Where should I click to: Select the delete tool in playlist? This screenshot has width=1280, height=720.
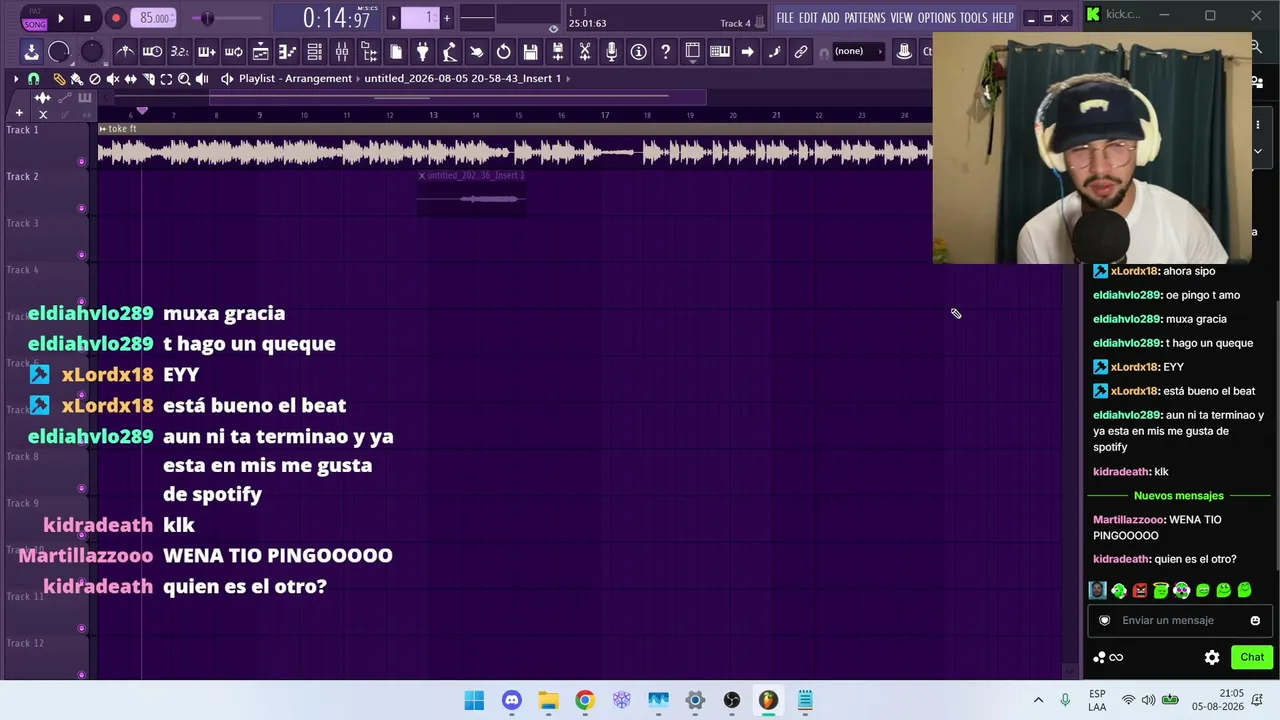click(95, 79)
